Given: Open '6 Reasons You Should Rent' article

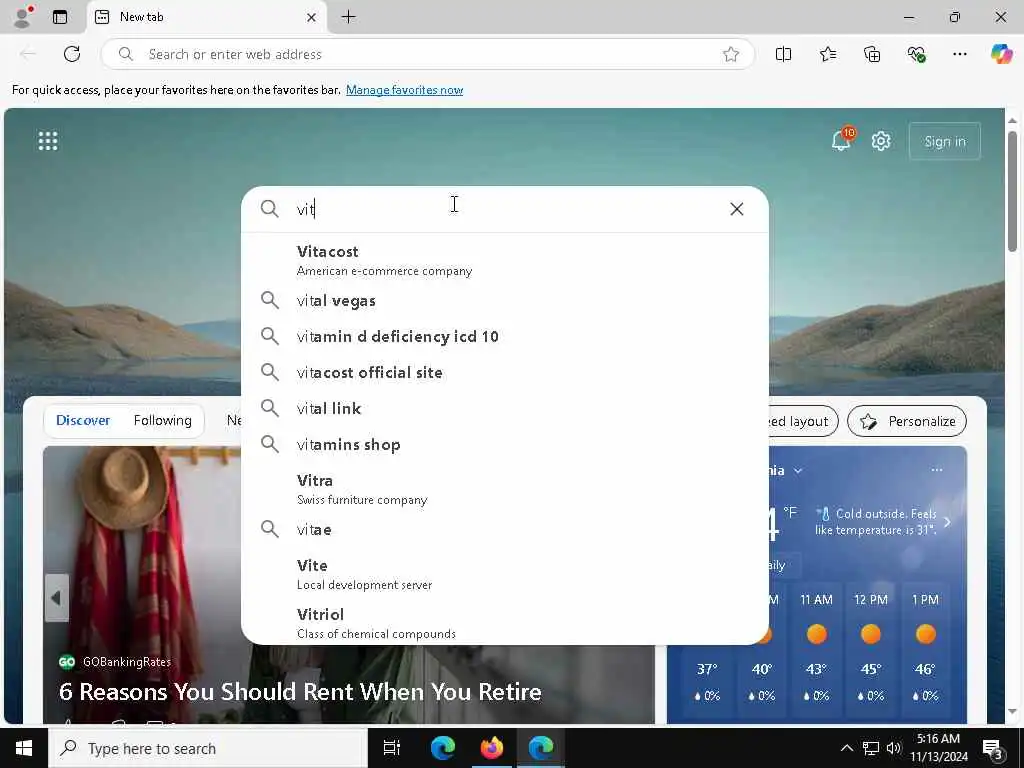Looking at the screenshot, I should tap(300, 692).
